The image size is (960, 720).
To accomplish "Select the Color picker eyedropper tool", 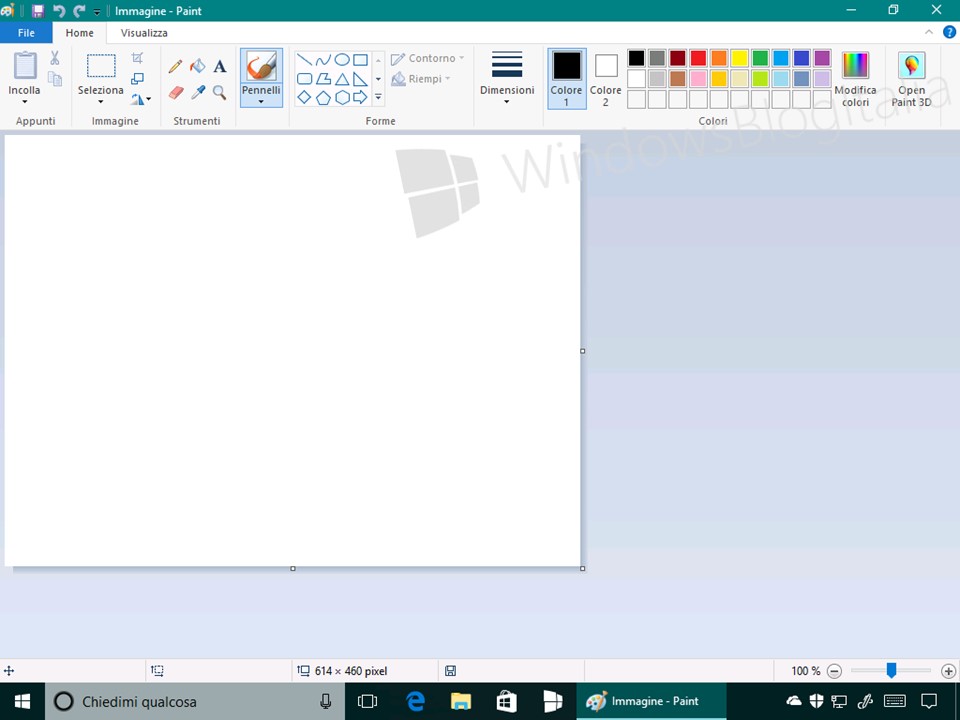I will [198, 92].
